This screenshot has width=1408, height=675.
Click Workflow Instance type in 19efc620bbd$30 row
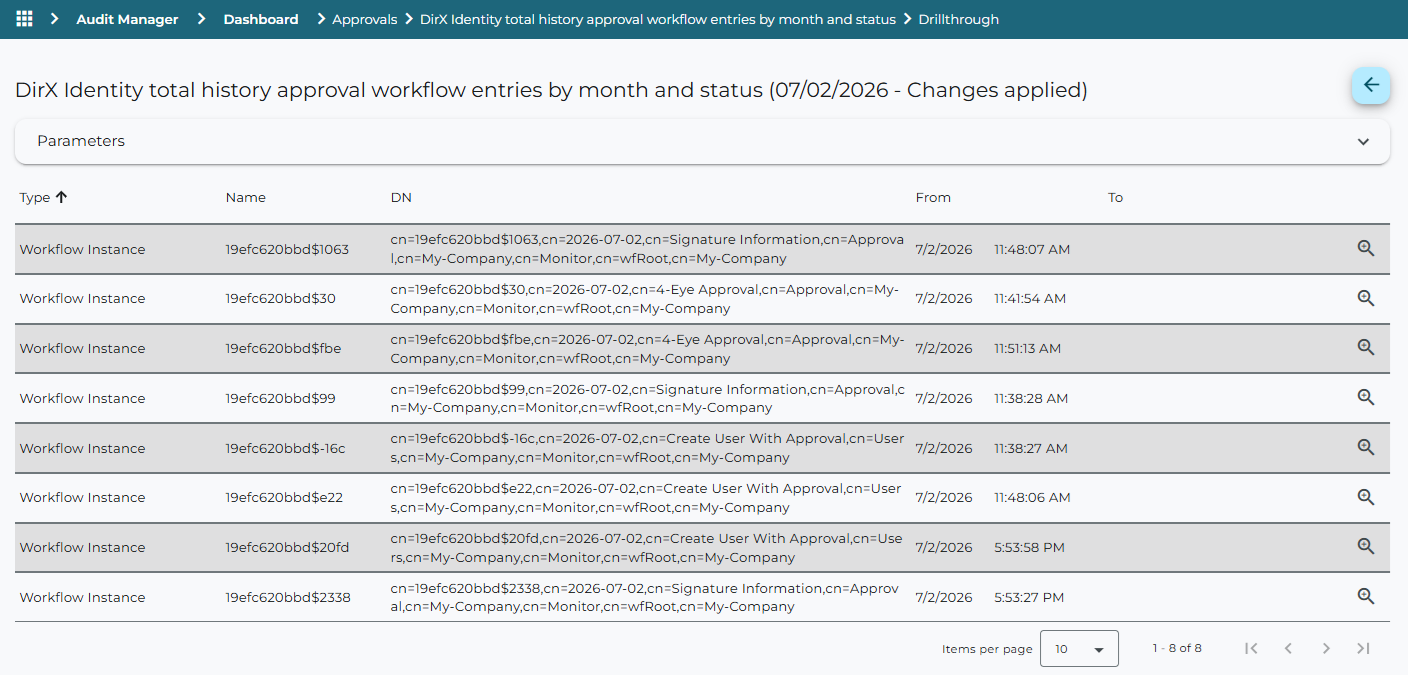pos(82,298)
